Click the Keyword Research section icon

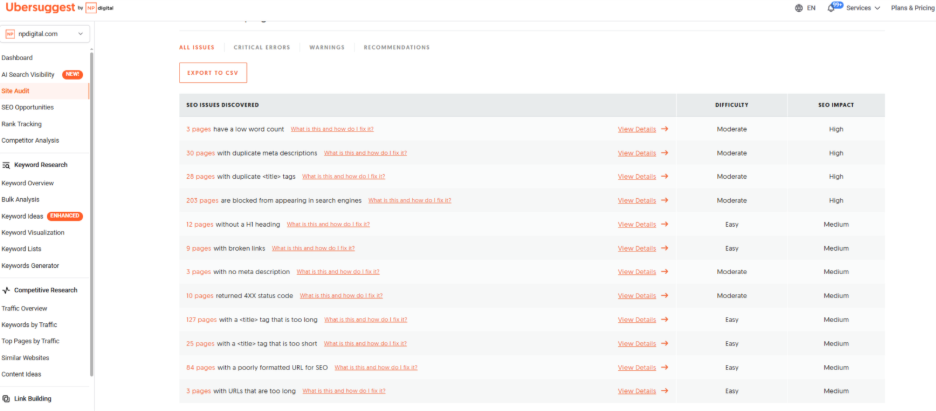click(6, 165)
